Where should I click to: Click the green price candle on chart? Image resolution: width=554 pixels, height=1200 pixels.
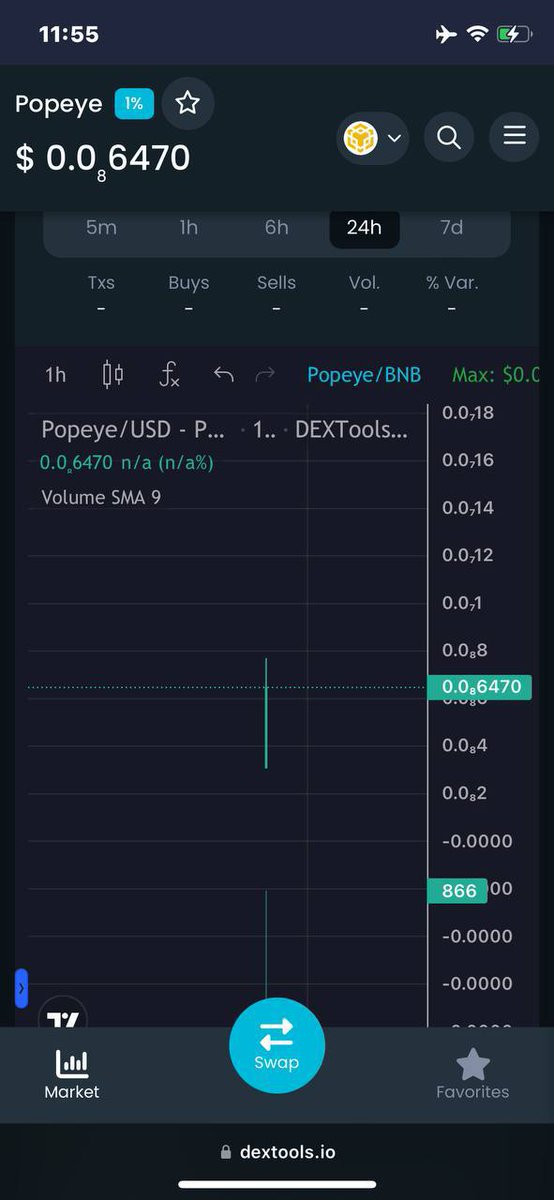266,713
